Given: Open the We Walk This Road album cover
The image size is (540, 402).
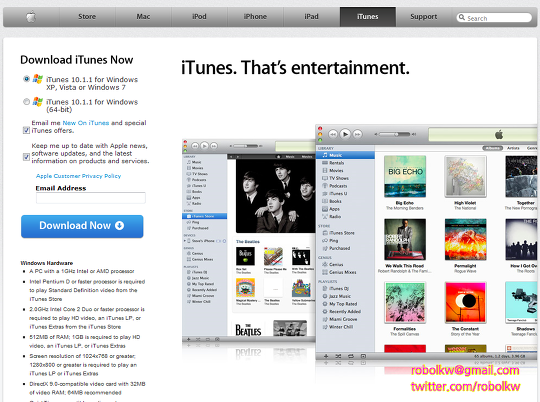Looking at the screenshot, I should pyautogui.click(x=405, y=239).
